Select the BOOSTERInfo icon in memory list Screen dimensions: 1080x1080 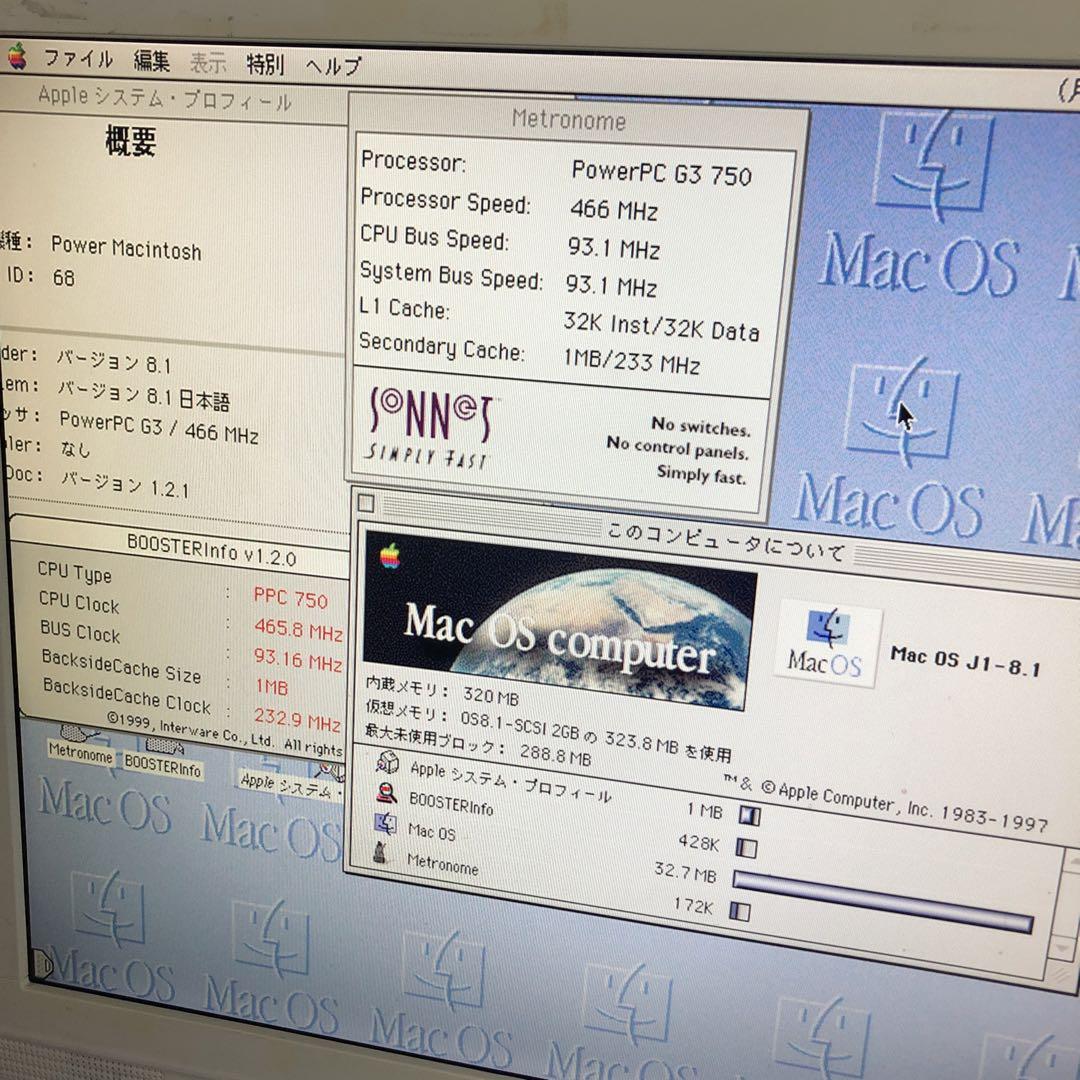pyautogui.click(x=386, y=793)
